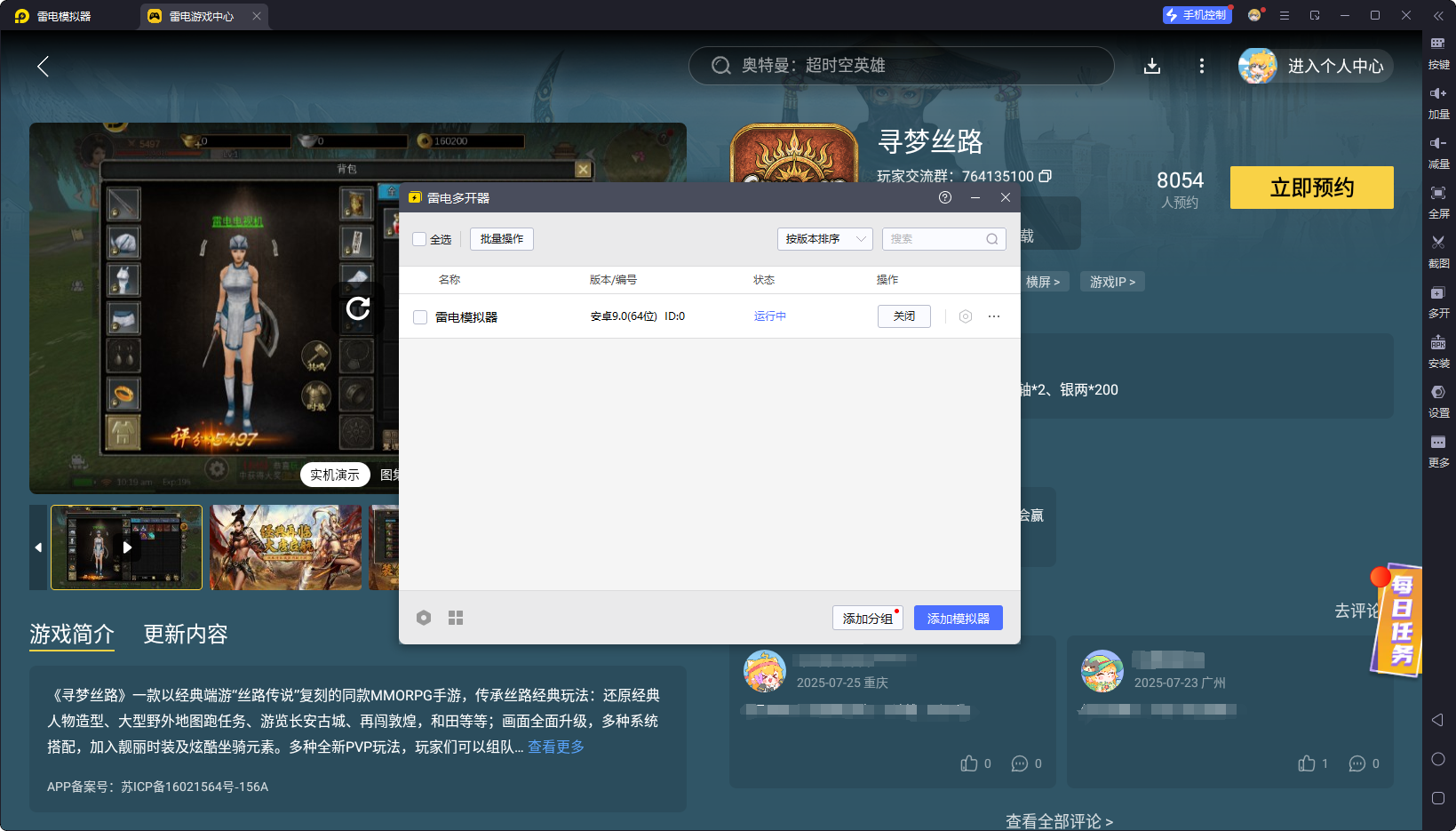
Task: Tap the Android home circle in the sidebar
Action: point(1438,759)
